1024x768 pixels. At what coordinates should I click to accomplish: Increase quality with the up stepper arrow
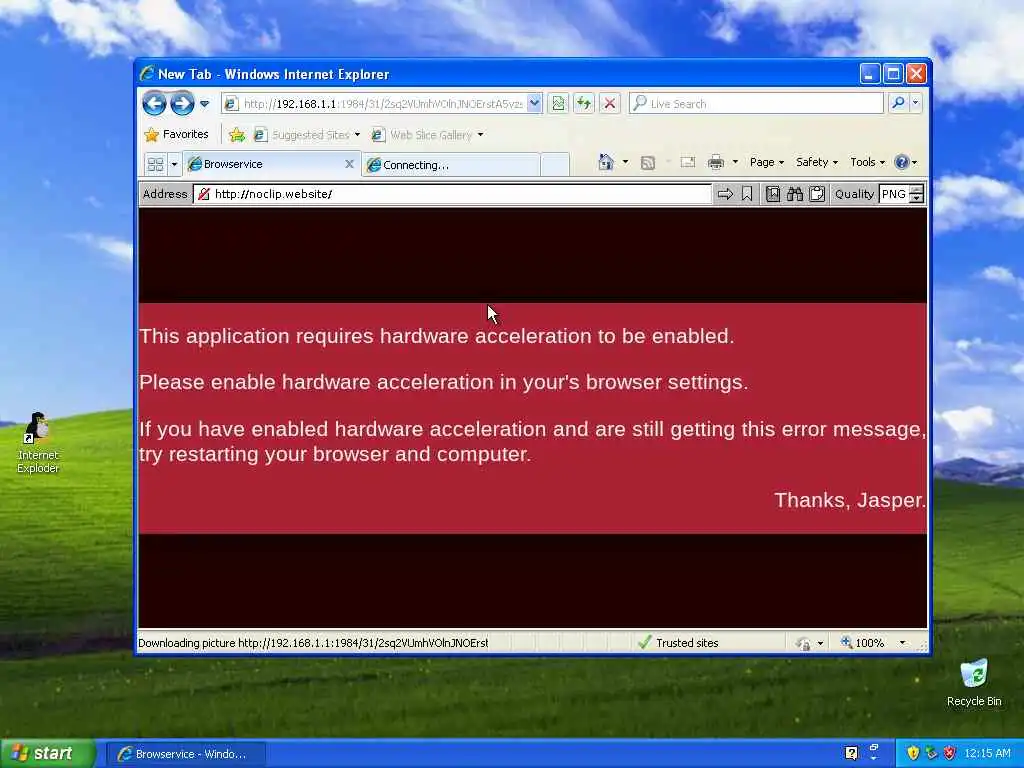pyautogui.click(x=917, y=189)
